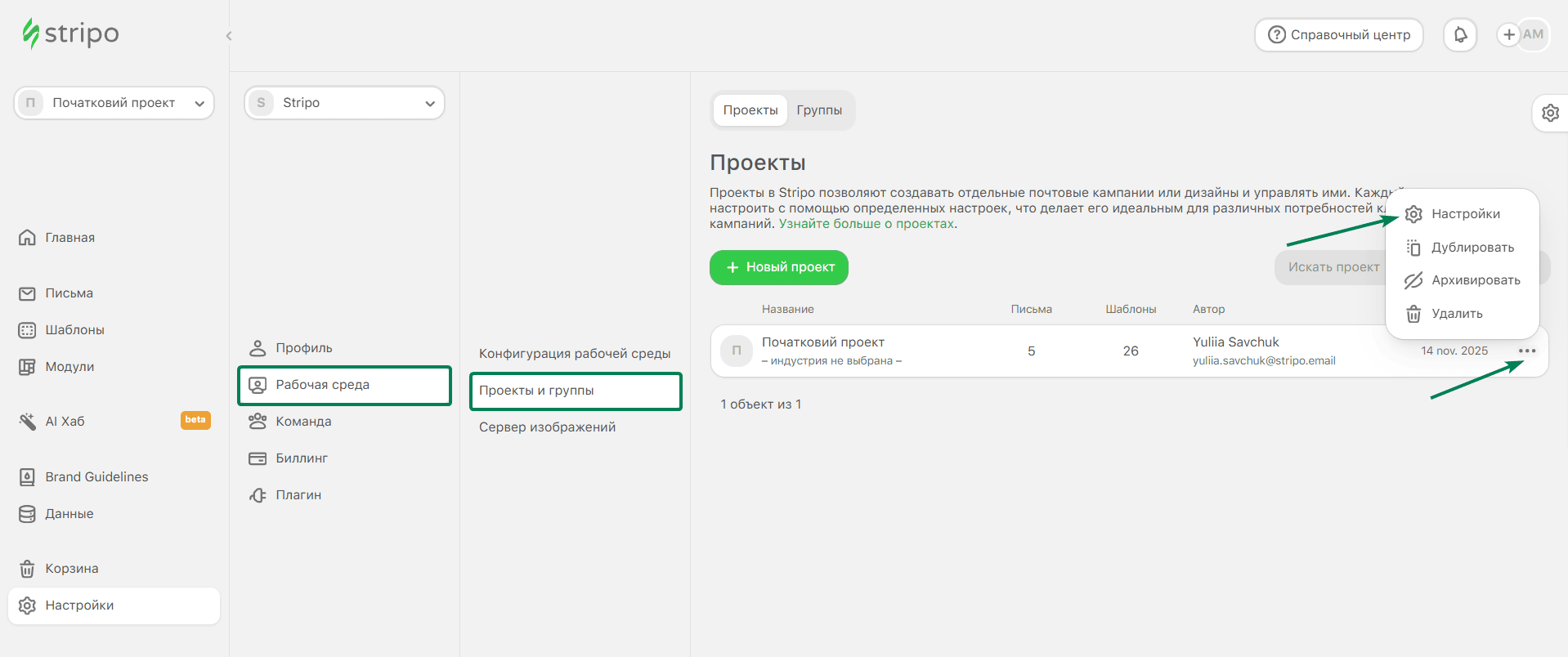This screenshot has width=1568, height=657.
Task: Open Brand Guidelines section
Action: pyautogui.click(x=97, y=476)
